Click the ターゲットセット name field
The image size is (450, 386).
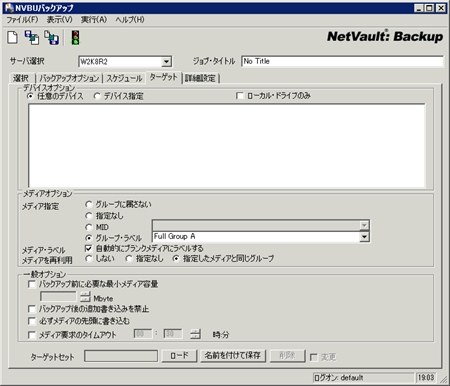121,356
